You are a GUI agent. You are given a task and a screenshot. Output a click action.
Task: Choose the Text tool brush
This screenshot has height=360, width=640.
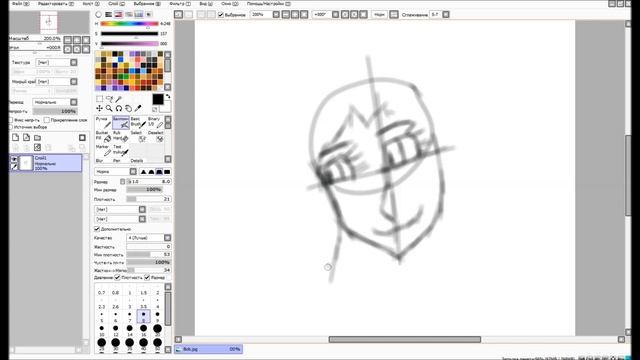click(121, 150)
